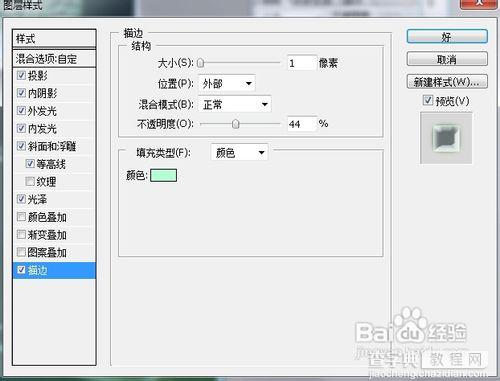Toggle the 等高线 checkbox
The image size is (500, 381).
coord(30,163)
